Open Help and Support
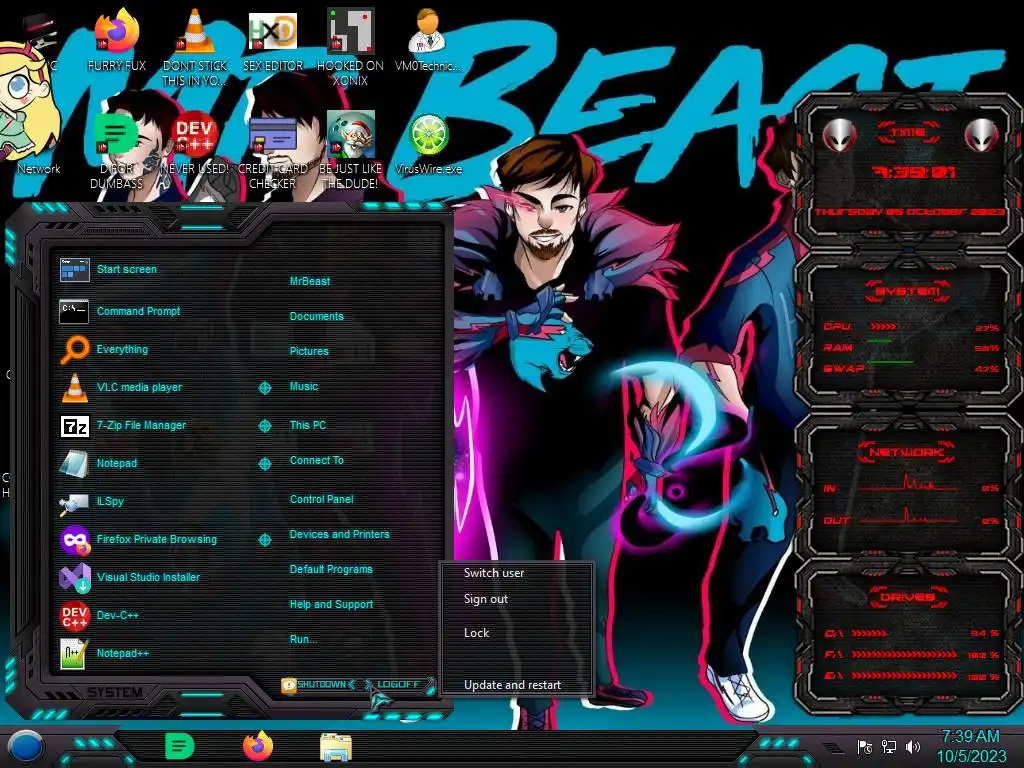 pyautogui.click(x=331, y=605)
